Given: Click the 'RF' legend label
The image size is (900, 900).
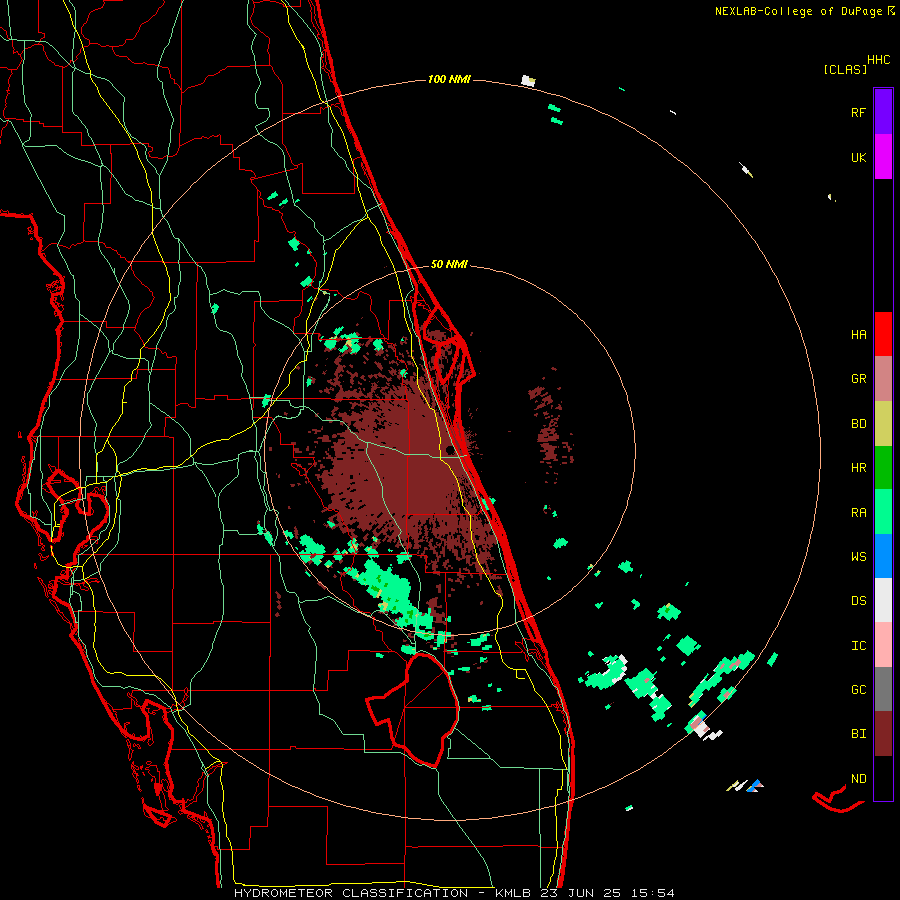Looking at the screenshot, I should [858, 112].
